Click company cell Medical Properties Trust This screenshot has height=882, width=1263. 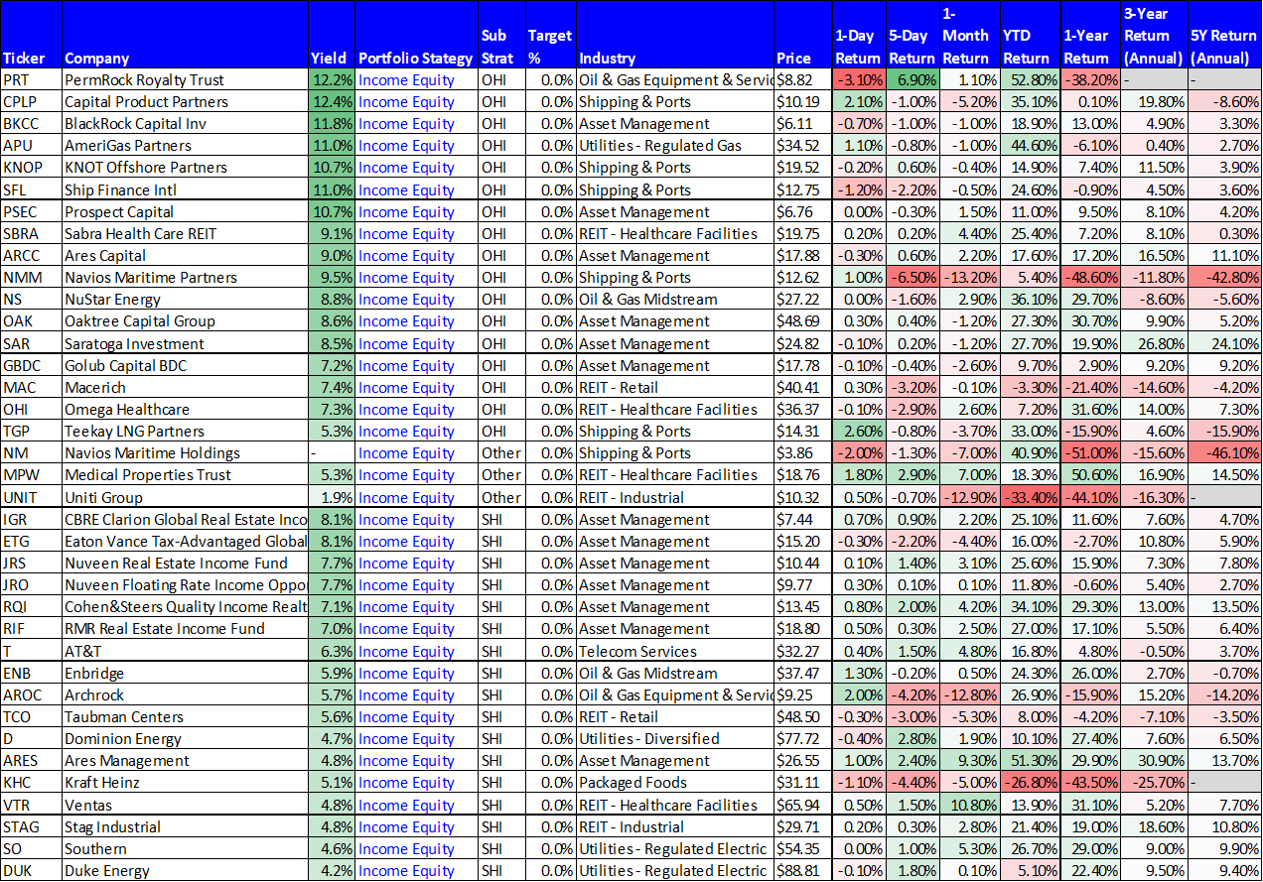click(185, 476)
